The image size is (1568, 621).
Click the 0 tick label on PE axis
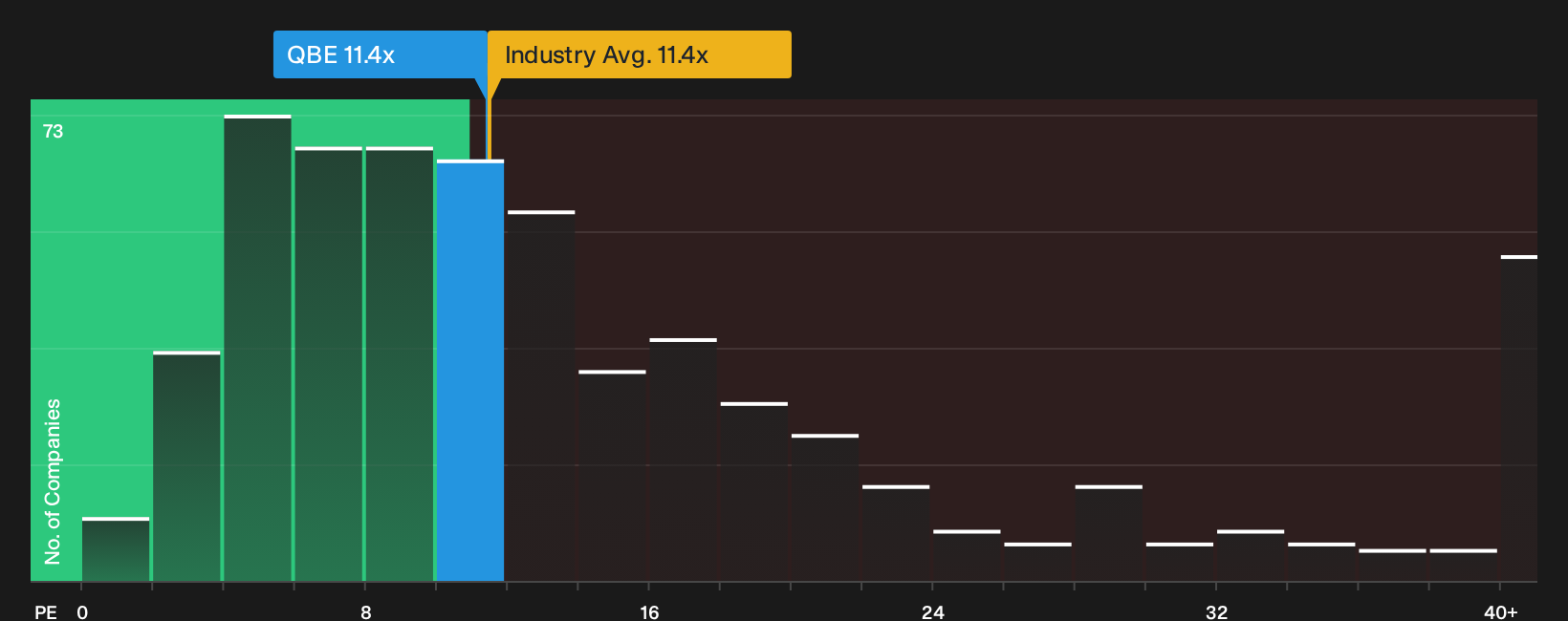click(82, 611)
